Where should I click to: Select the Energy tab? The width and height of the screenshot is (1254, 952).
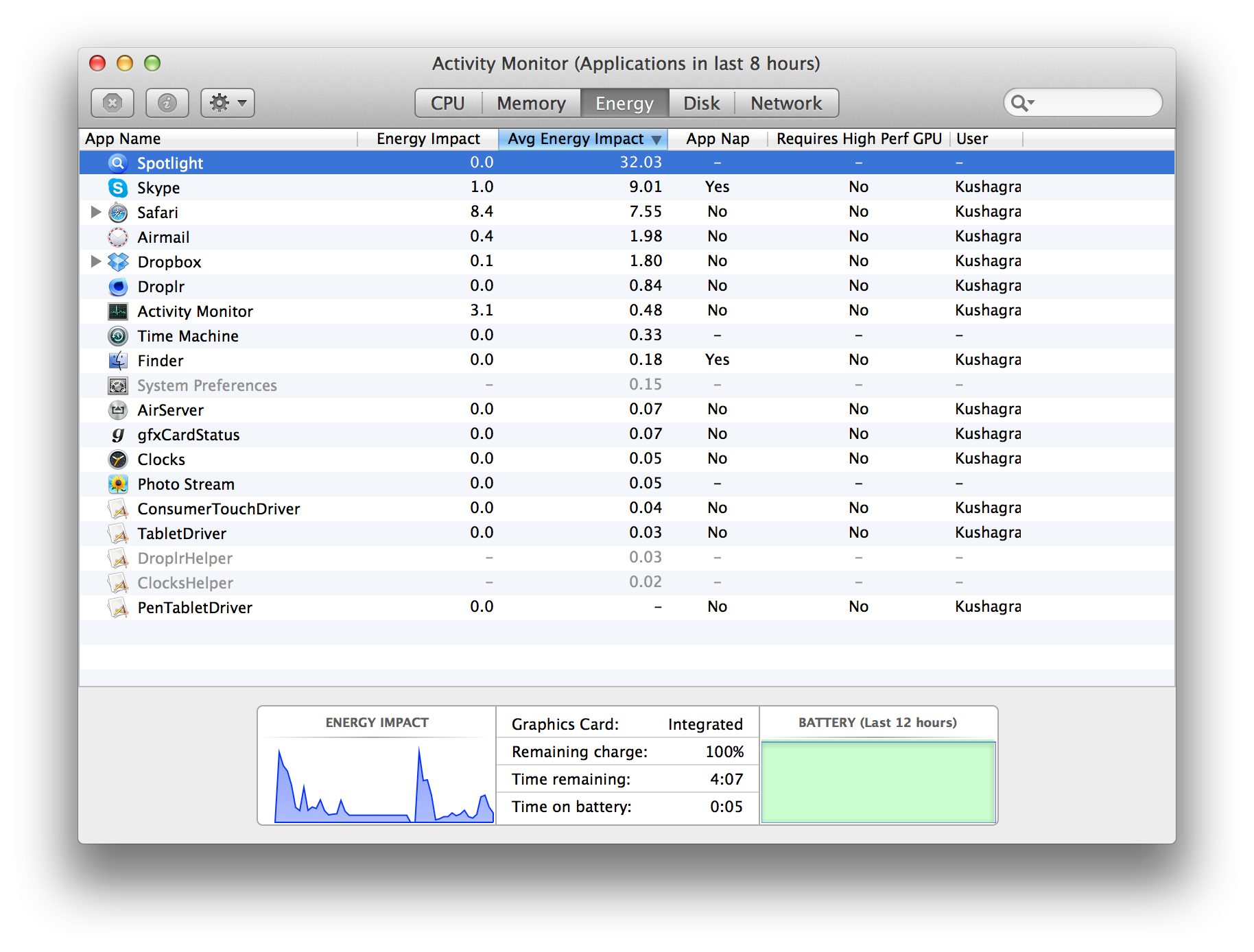coord(624,103)
